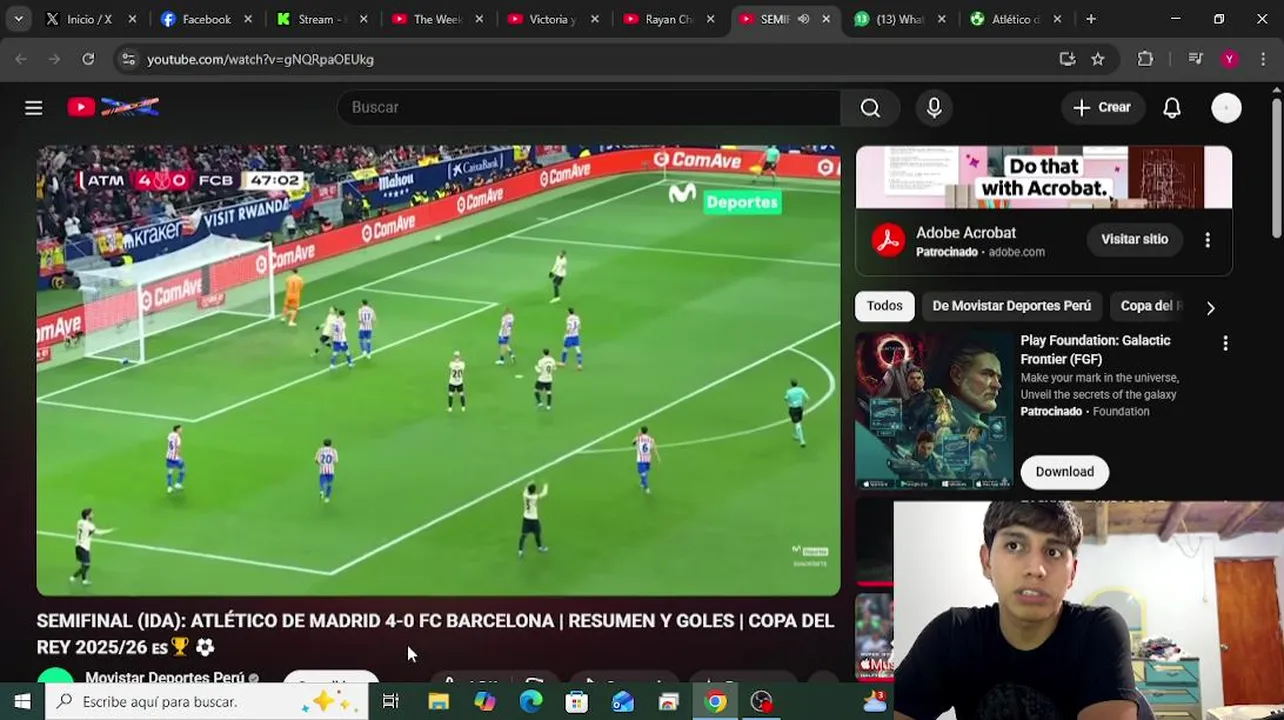Click the Crear button
Viewport: 1284px width, 720px height.
tap(1102, 107)
